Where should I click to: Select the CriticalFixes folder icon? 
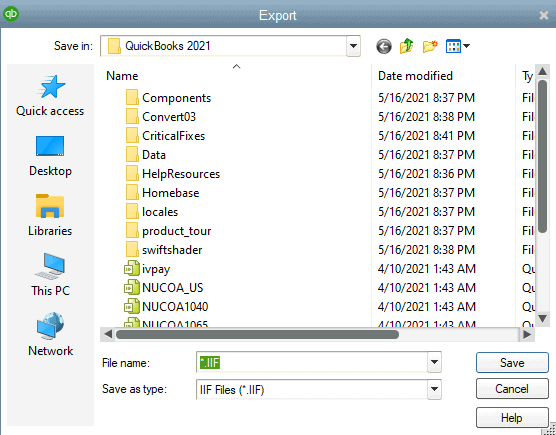tap(132, 136)
